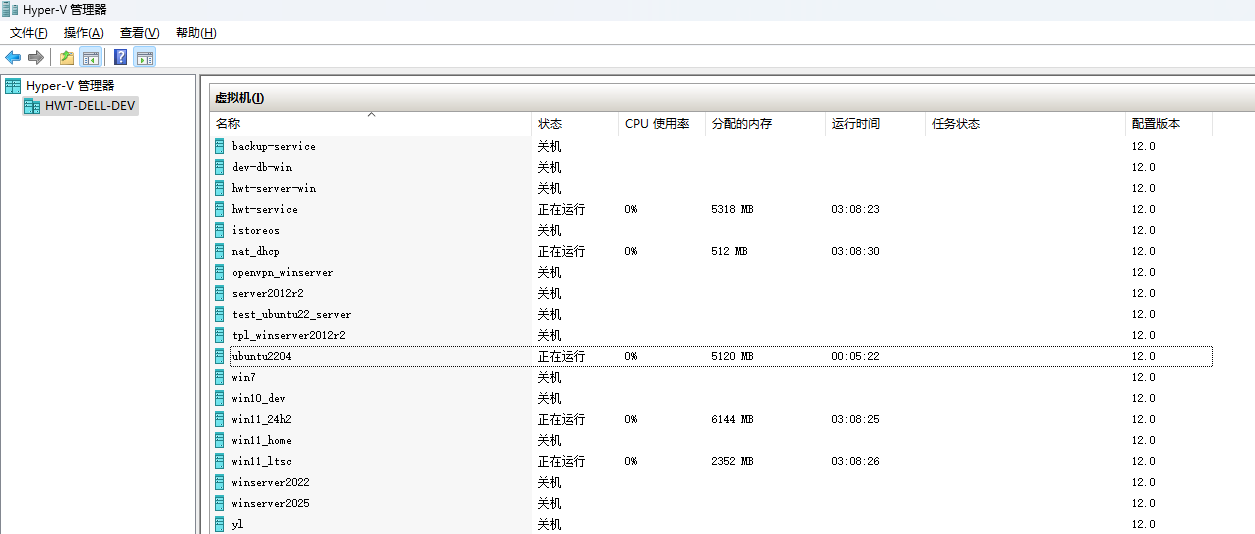
Task: Click the 正在运行 status of win11_ltsc
Action: (561, 461)
